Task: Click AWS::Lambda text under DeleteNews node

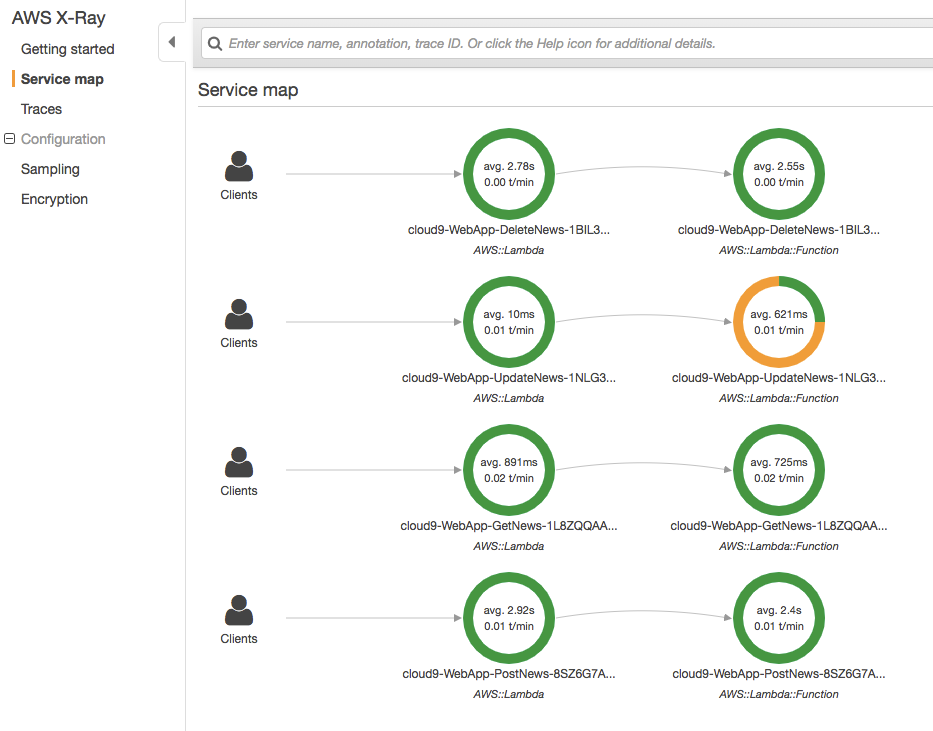Action: click(509, 250)
